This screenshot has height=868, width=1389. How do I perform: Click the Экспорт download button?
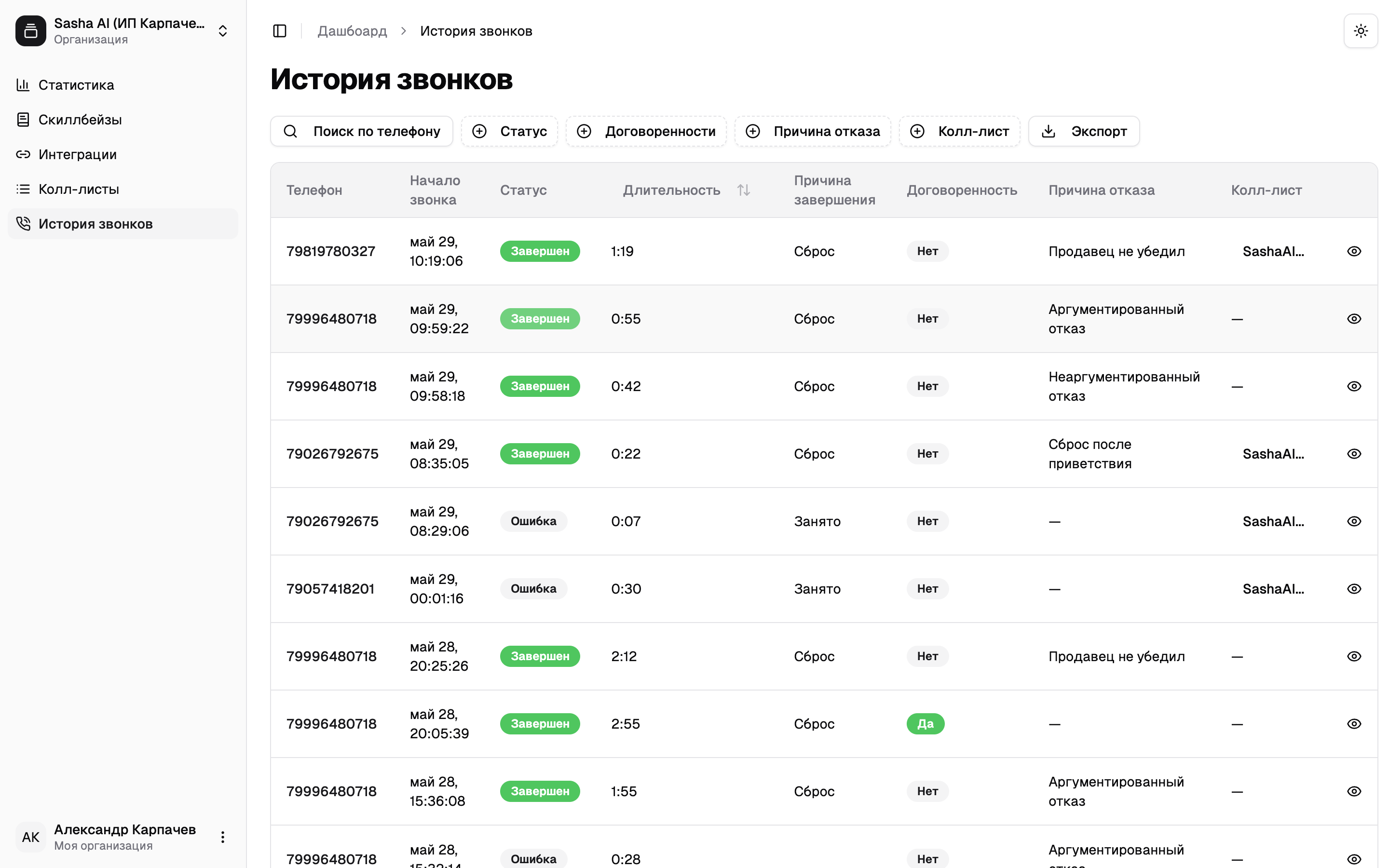[1084, 132]
